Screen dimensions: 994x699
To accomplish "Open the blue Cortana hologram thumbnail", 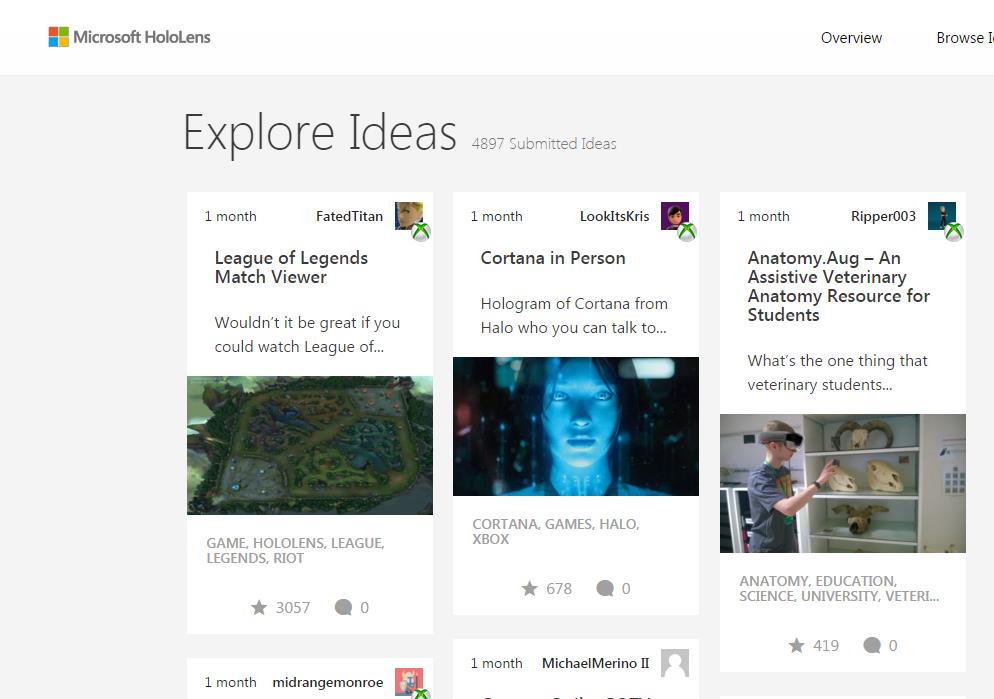I will pyautogui.click(x=576, y=426).
